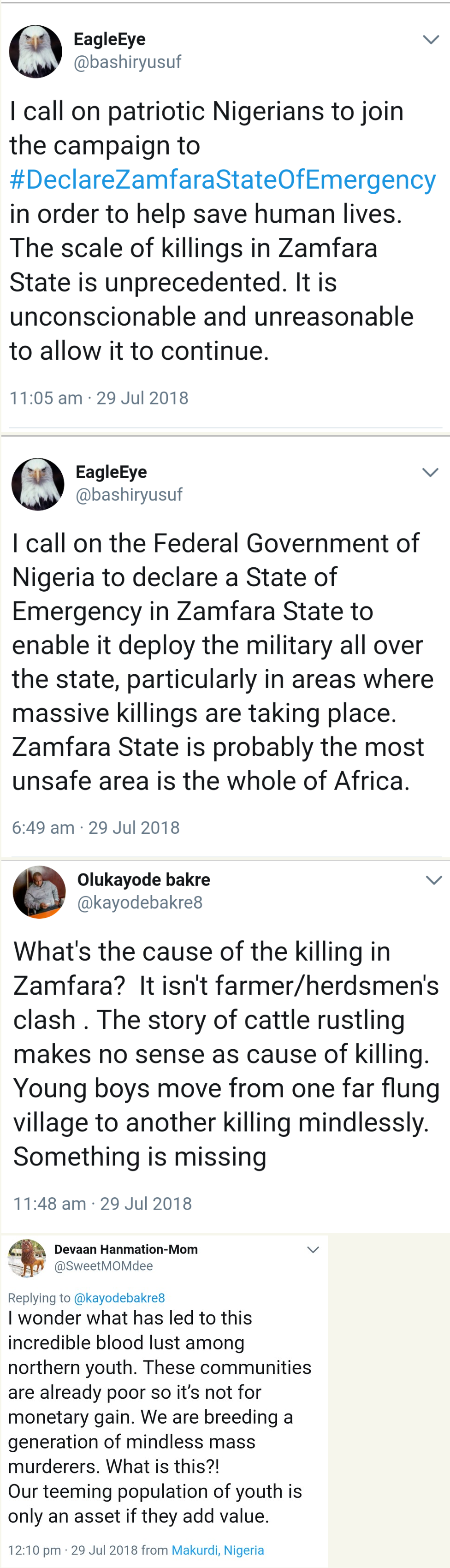
Task: Open the #DeclareZamfaraStateOfEmergency hashtag
Action: (x=222, y=179)
